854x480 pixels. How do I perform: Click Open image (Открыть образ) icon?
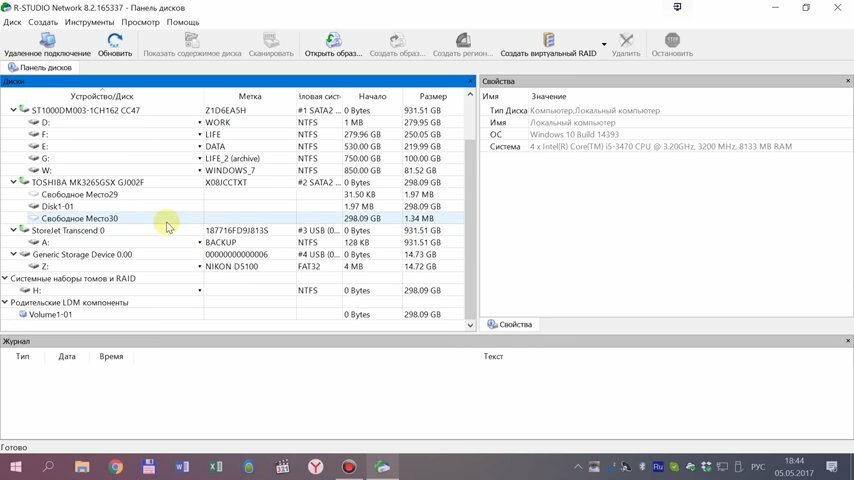point(333,44)
